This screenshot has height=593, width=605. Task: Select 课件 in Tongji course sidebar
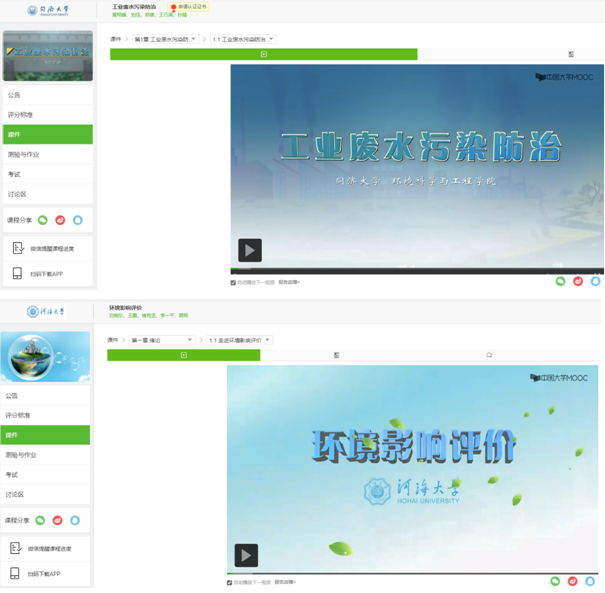pos(48,134)
